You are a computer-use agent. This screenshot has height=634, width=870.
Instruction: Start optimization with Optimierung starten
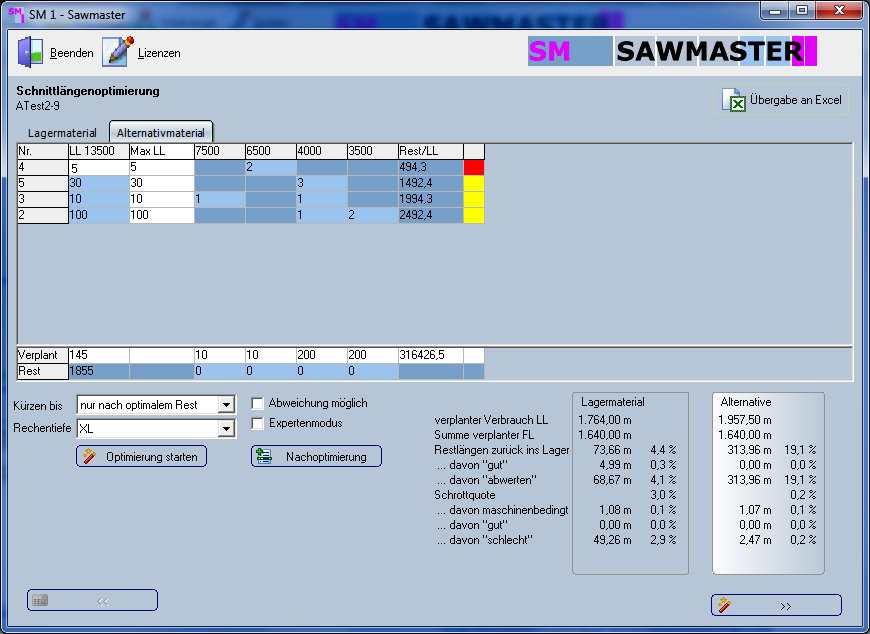pos(141,457)
